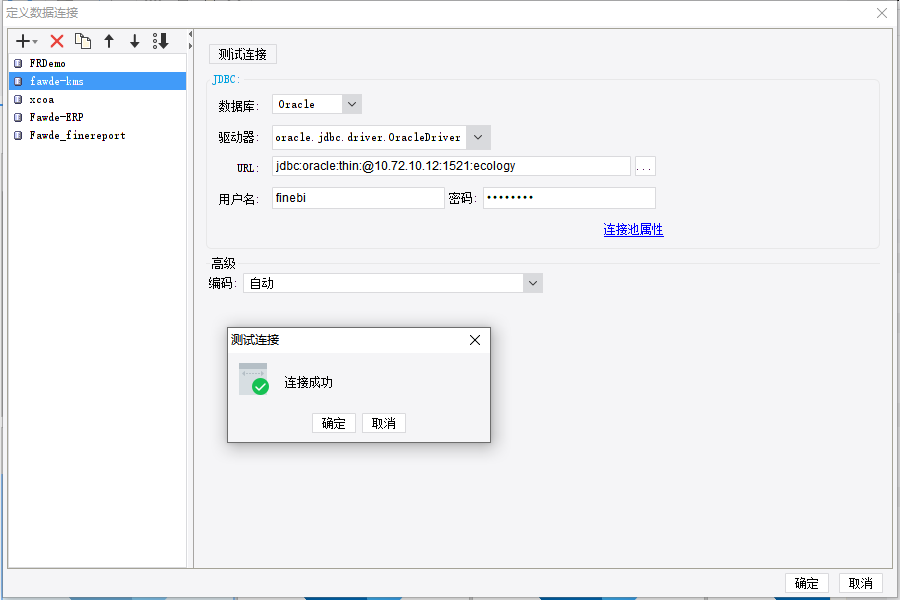Click the ellipsis button beside URL
Viewport: 900px width, 600px height.
[x=645, y=167]
